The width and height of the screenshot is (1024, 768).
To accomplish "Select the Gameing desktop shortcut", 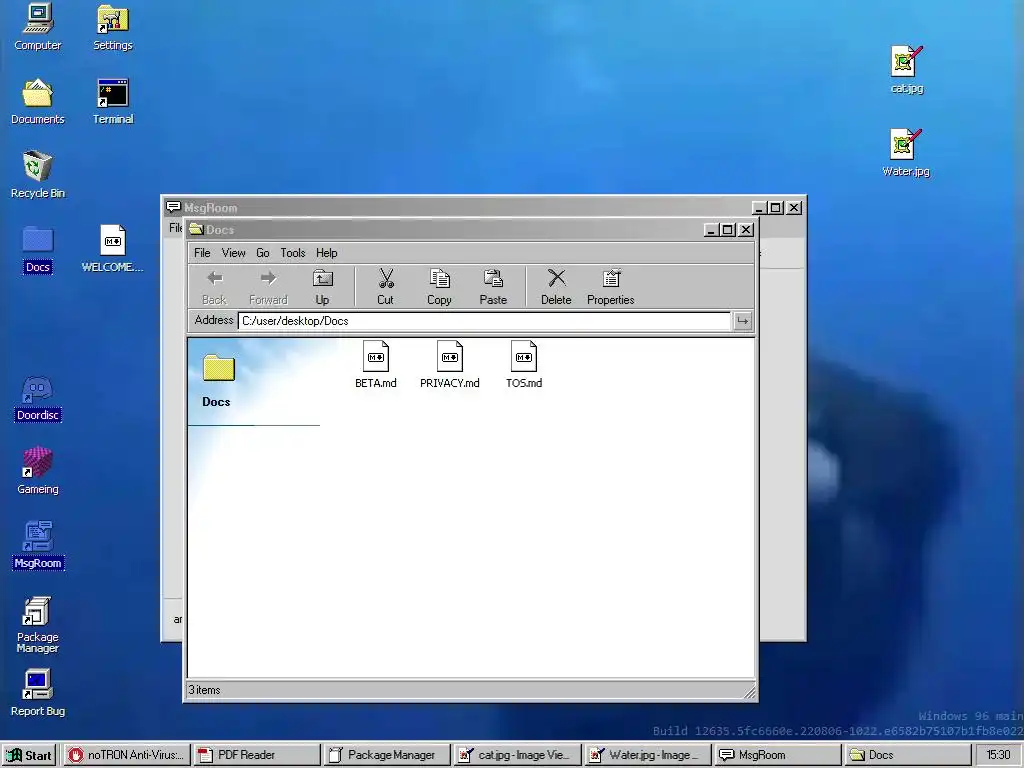I will pos(38,471).
